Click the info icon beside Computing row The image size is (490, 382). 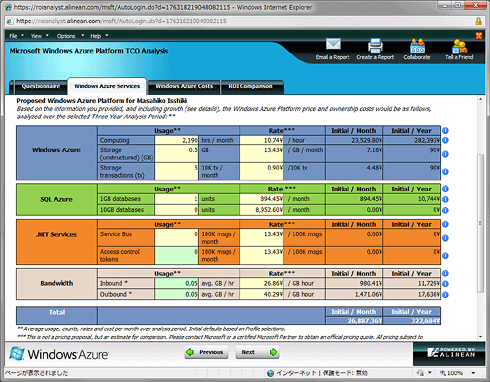click(445, 140)
